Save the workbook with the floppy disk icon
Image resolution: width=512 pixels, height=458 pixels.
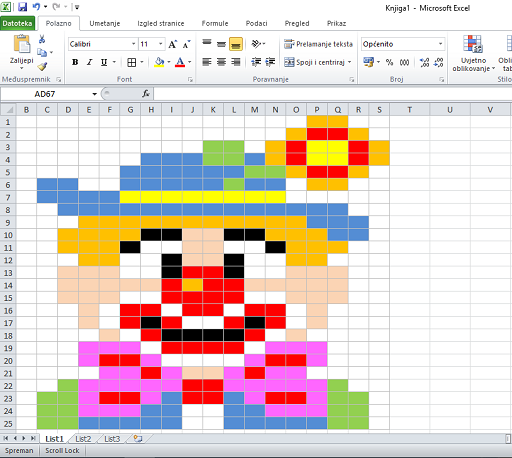[x=22, y=7]
